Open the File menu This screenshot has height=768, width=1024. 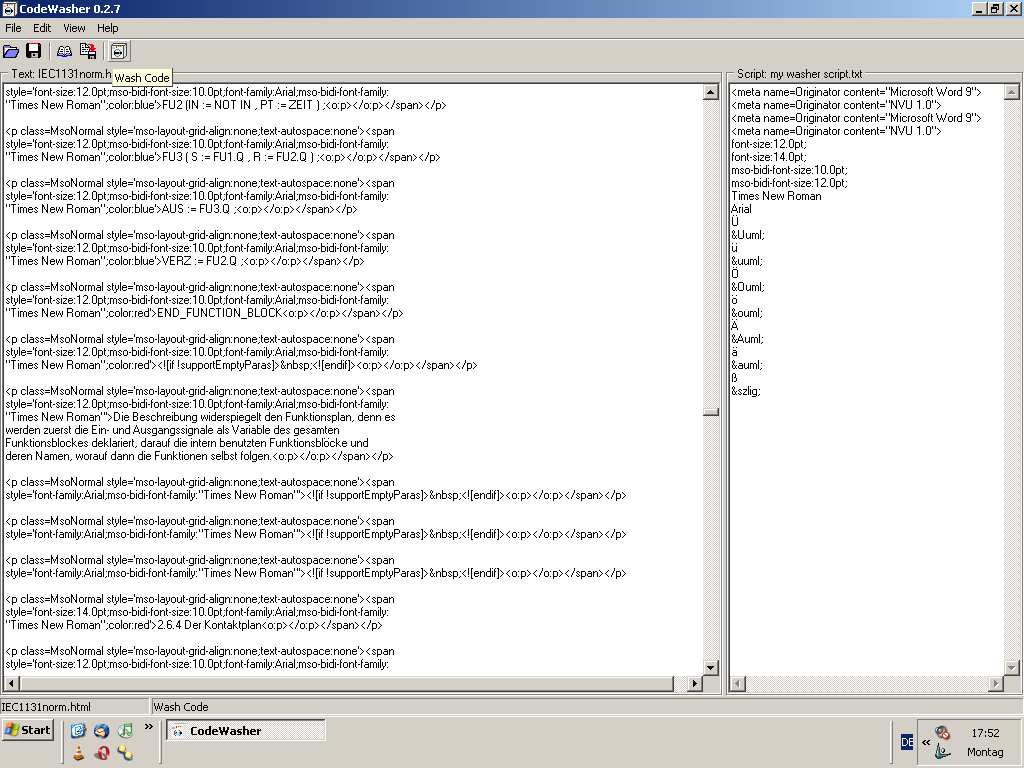point(13,28)
